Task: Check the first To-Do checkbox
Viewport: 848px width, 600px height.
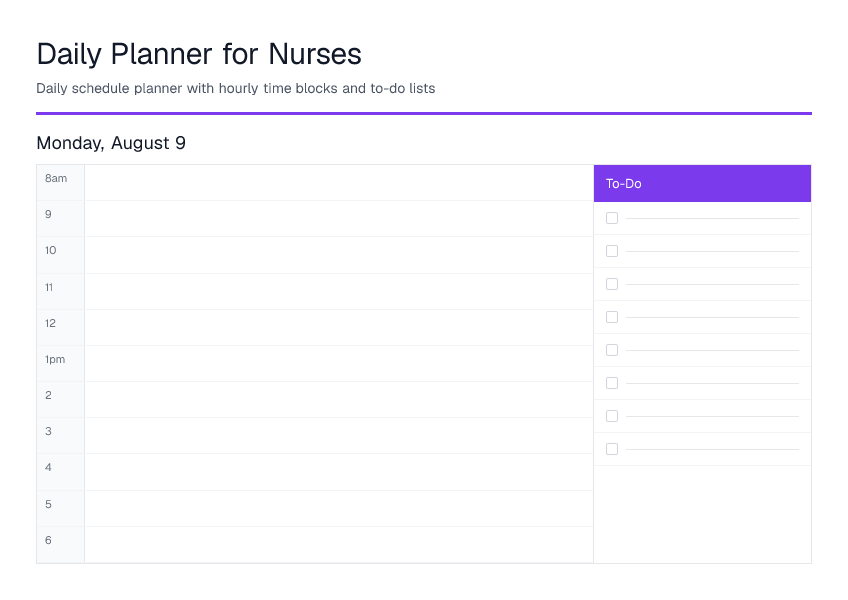Action: 612,218
